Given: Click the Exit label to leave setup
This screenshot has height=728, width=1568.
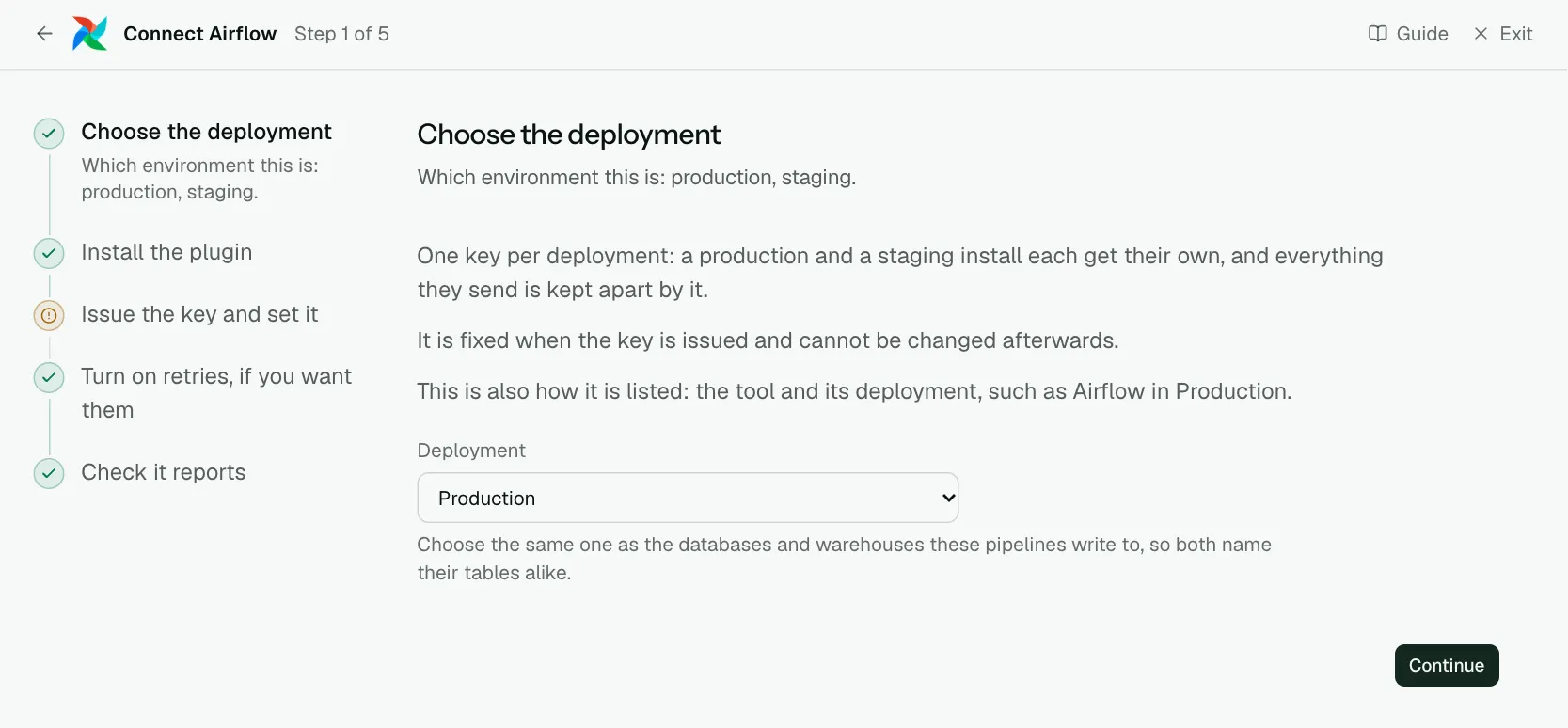Looking at the screenshot, I should (x=1516, y=34).
